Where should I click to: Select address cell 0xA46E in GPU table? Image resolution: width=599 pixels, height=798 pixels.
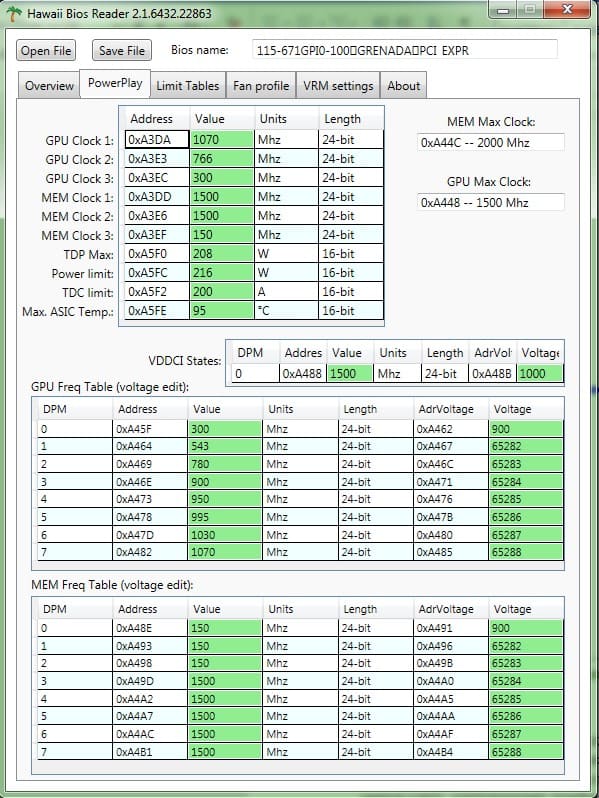[x=150, y=482]
